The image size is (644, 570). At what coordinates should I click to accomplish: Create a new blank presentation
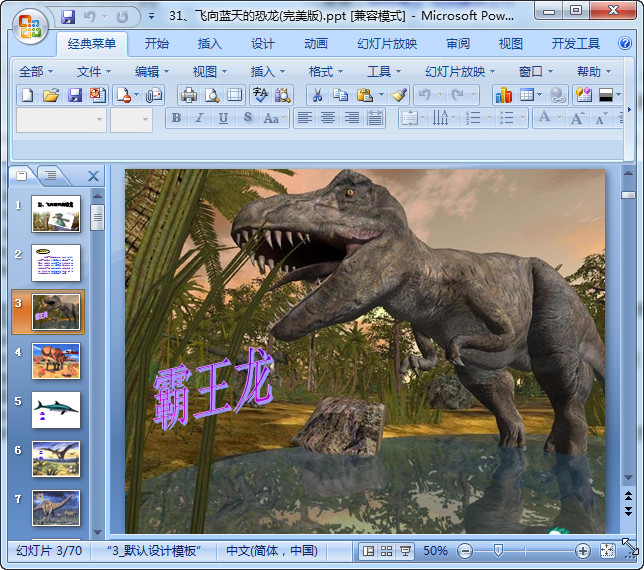[28, 95]
